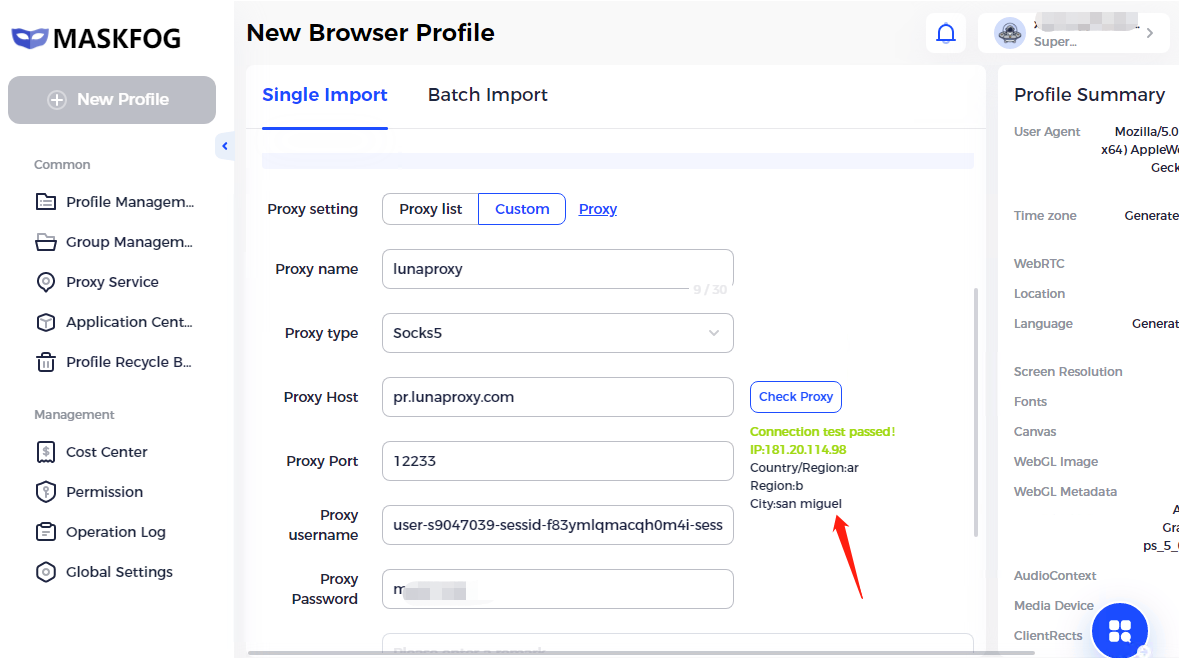This screenshot has width=1179, height=658.
Task: Click the MASKFOG logo
Action: tap(96, 38)
